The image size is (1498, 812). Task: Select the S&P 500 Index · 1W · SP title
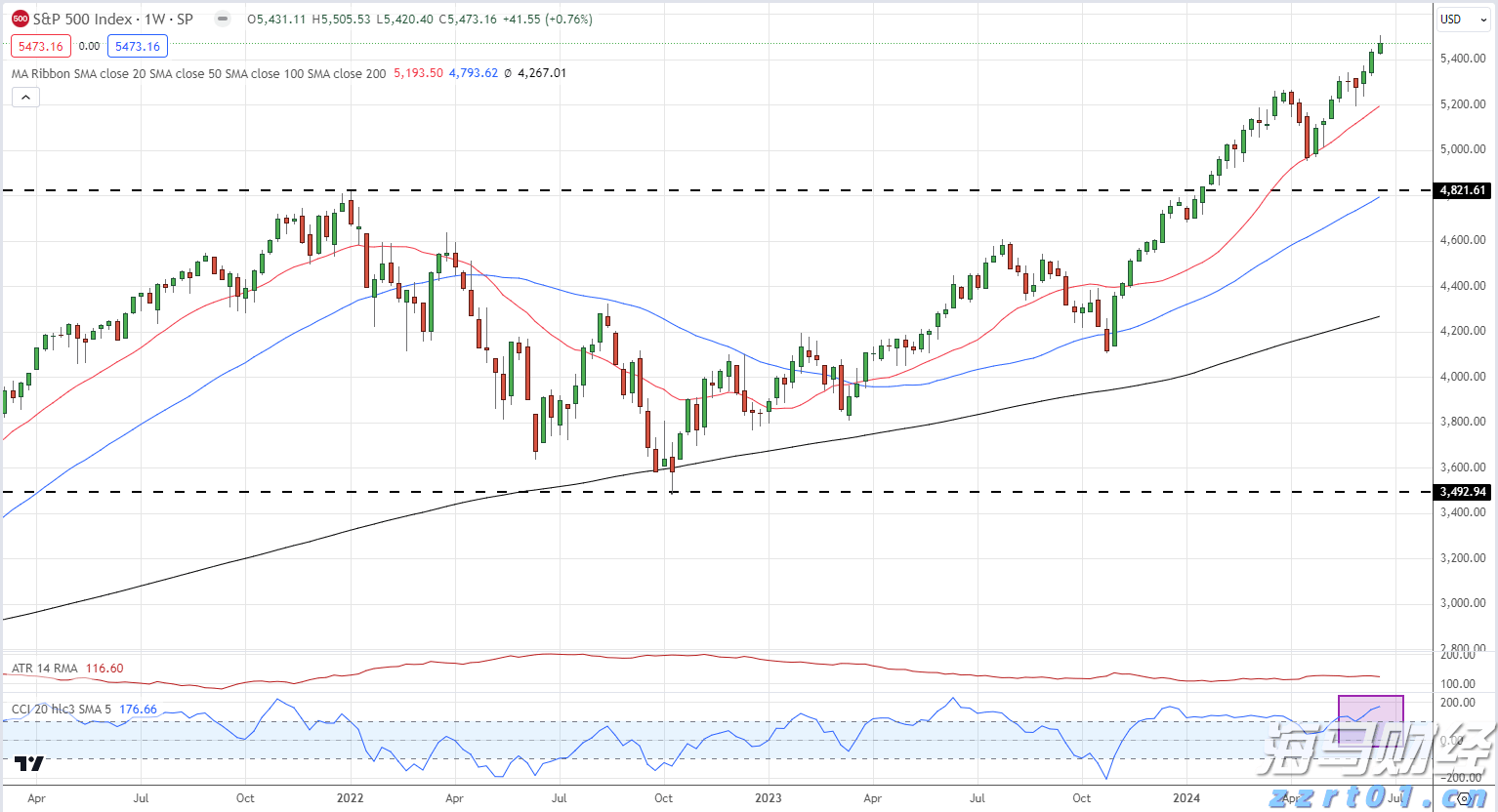113,19
